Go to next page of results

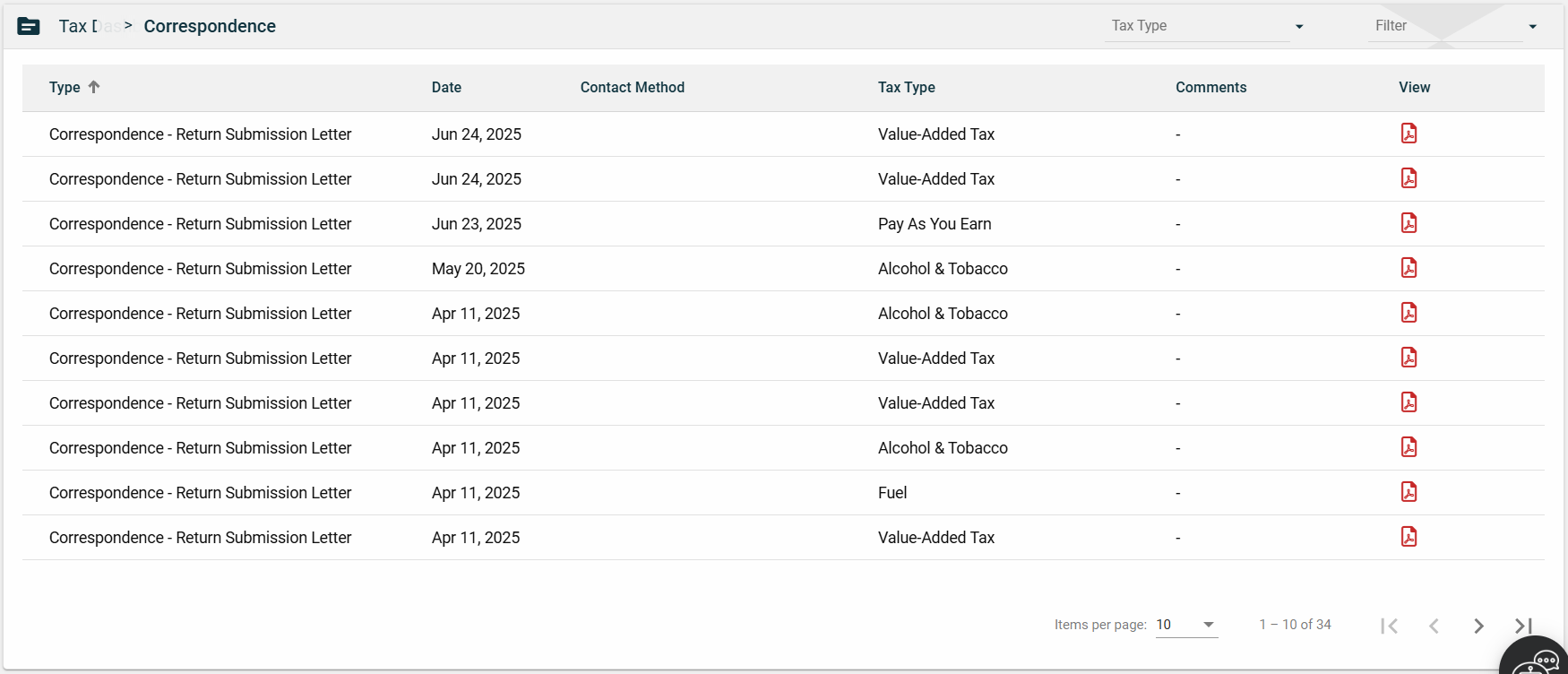click(1478, 626)
